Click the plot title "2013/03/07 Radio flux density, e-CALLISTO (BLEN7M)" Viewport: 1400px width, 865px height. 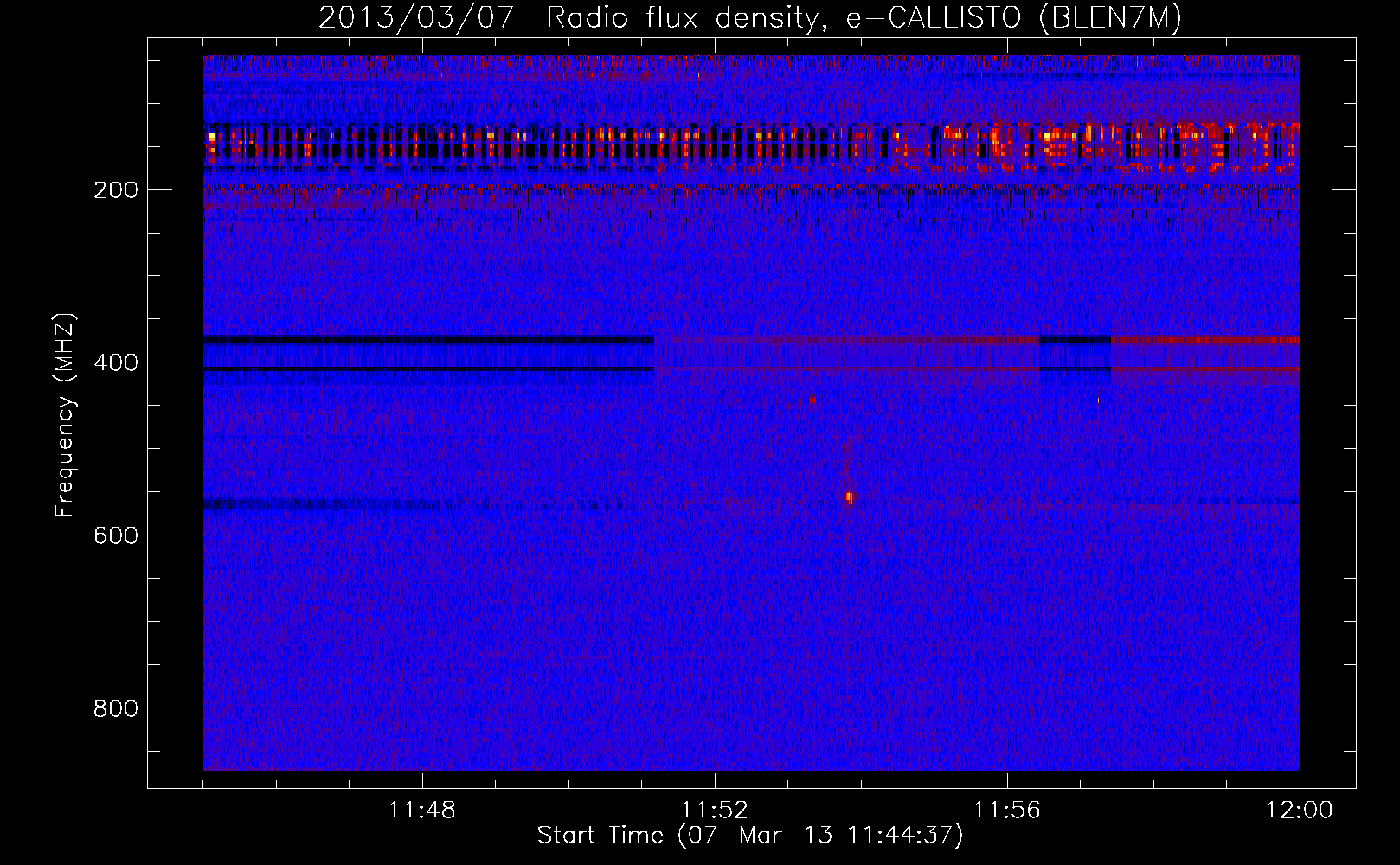[x=750, y=17]
